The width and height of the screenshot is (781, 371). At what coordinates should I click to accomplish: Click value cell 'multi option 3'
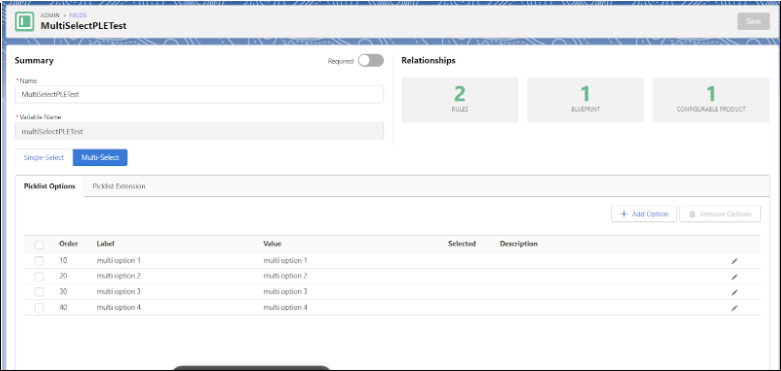(285, 292)
